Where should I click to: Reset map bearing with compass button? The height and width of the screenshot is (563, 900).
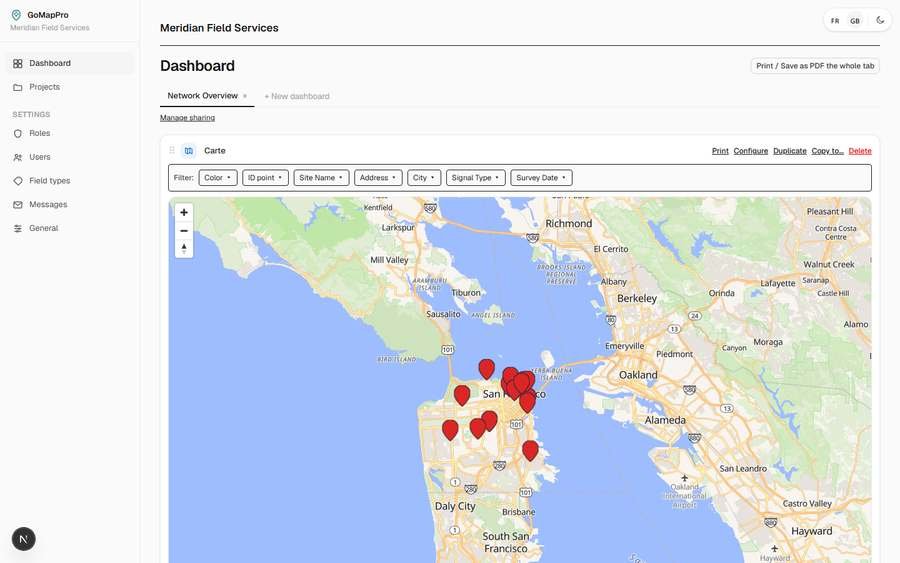pos(184,249)
